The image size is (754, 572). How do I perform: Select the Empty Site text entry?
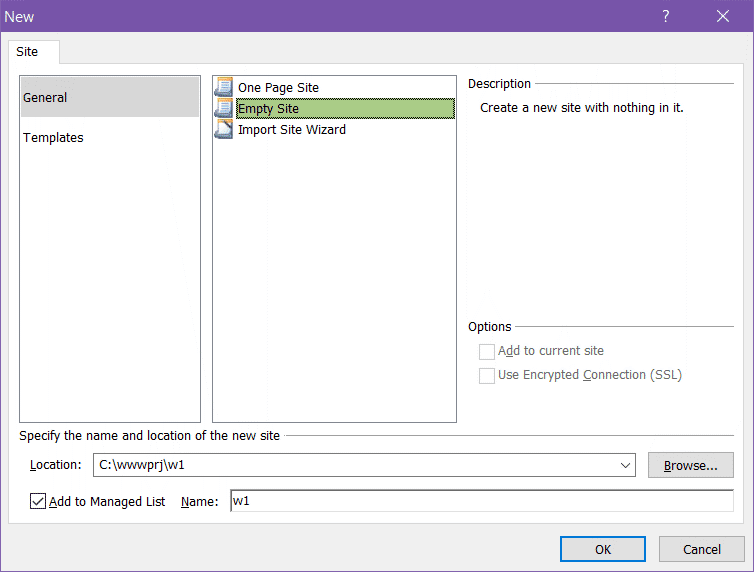(x=268, y=109)
